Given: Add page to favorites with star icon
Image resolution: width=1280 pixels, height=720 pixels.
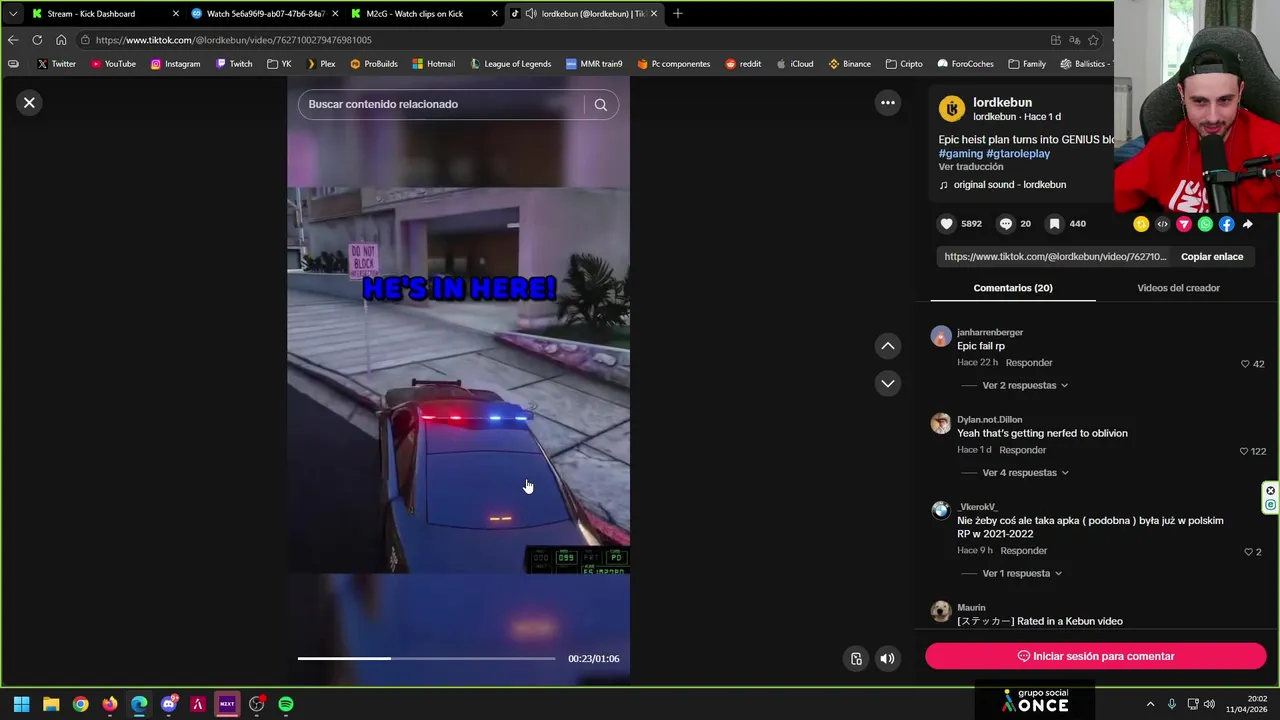Looking at the screenshot, I should click(x=1093, y=40).
